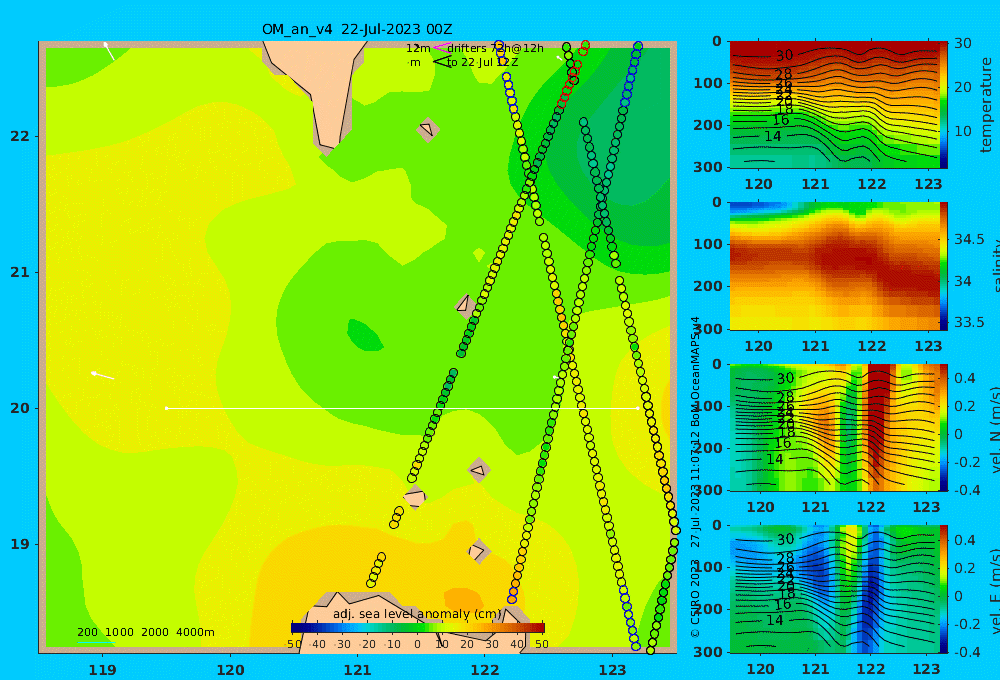This screenshot has height=680, width=1000.
Task: Click the 'to 22 Jul 12Z' legend text
Action: point(482,63)
